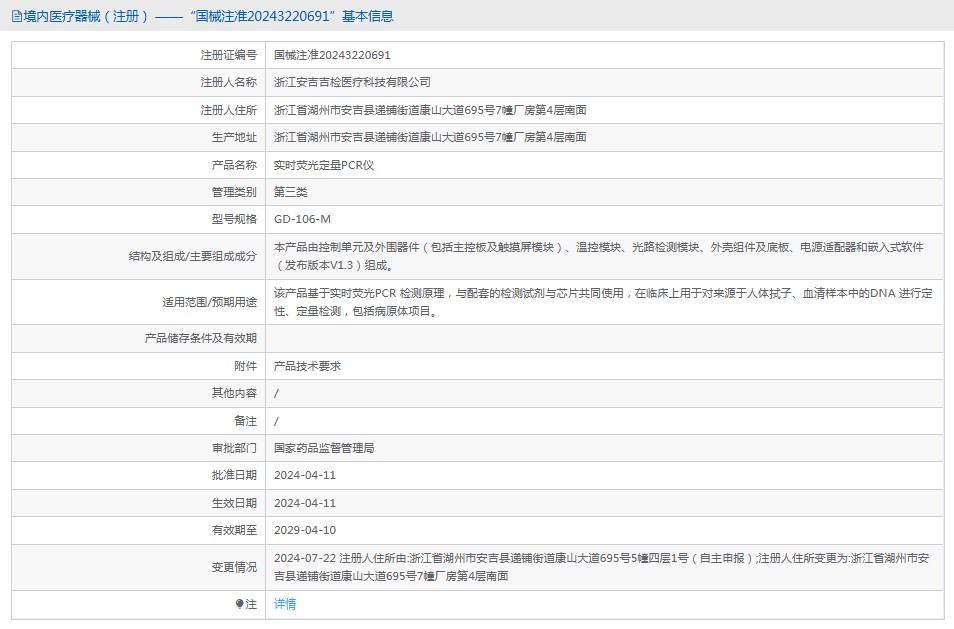Select registrant name 浙江安吉吉检医疗科技有限公司

tap(352, 82)
